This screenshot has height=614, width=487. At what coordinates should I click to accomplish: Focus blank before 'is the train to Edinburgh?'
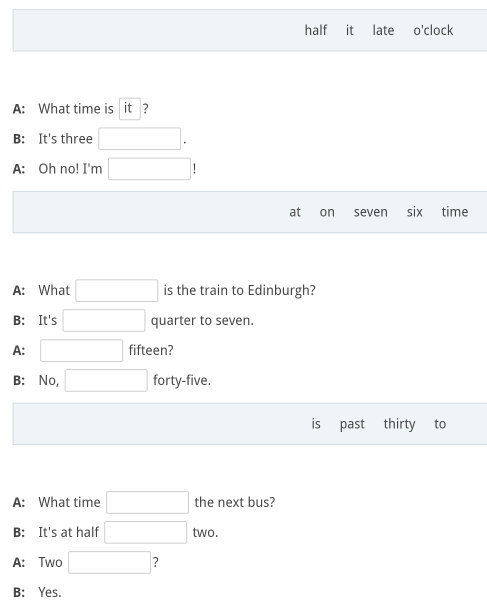click(x=117, y=291)
